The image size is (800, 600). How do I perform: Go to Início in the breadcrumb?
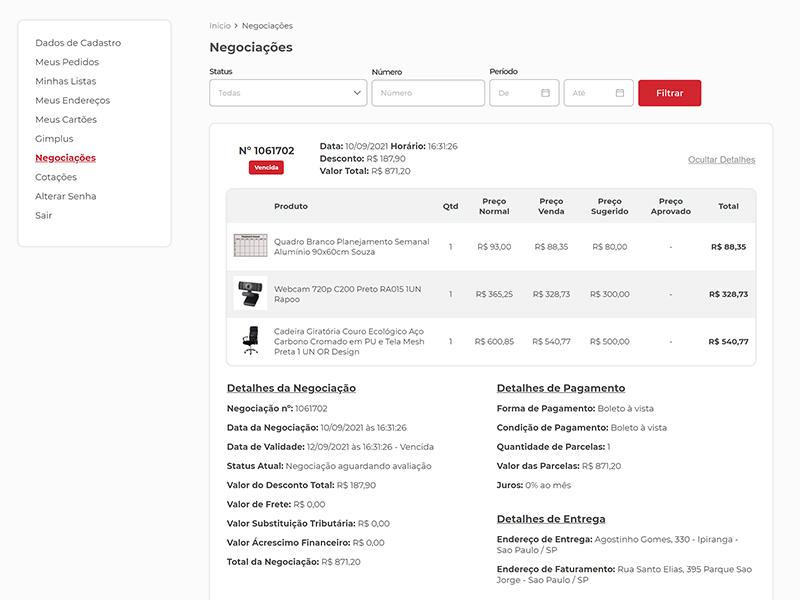[x=219, y=25]
